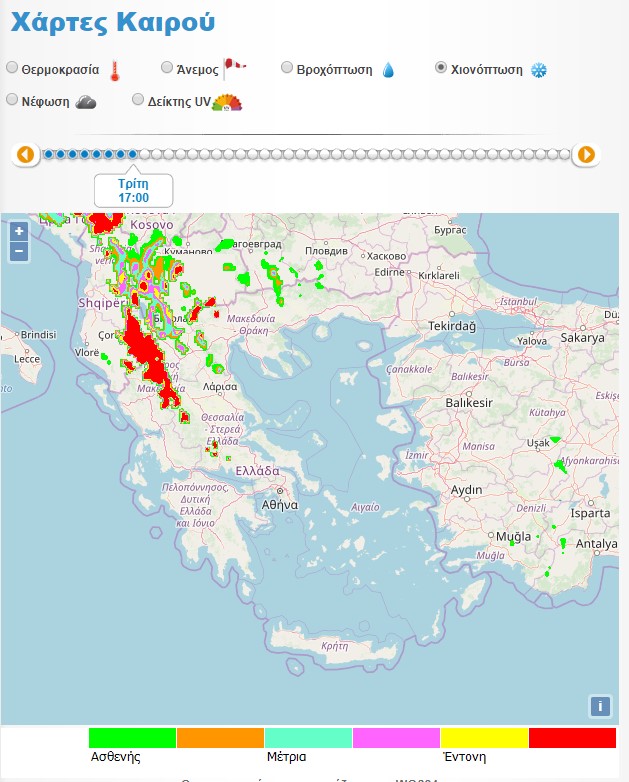Click the Manisa label on the map

[478, 446]
